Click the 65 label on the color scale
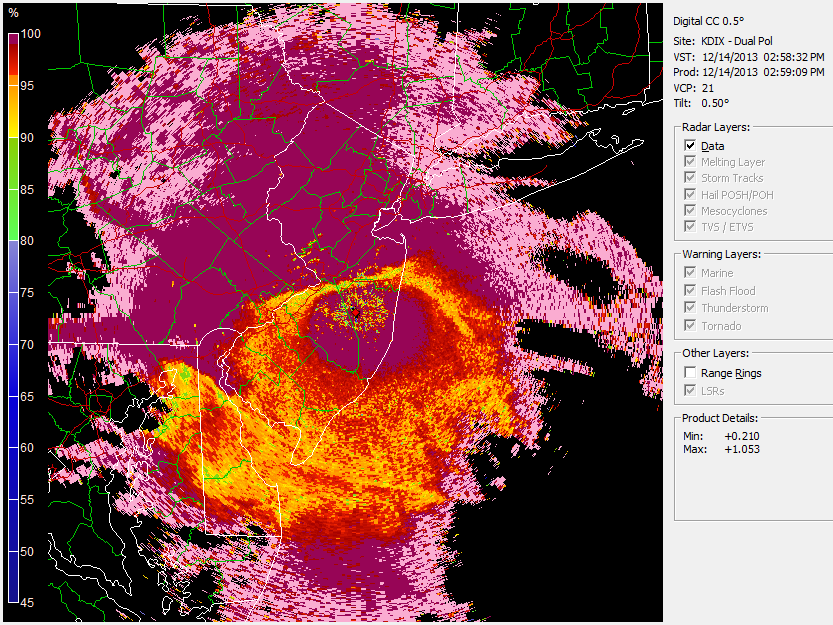 [27, 396]
